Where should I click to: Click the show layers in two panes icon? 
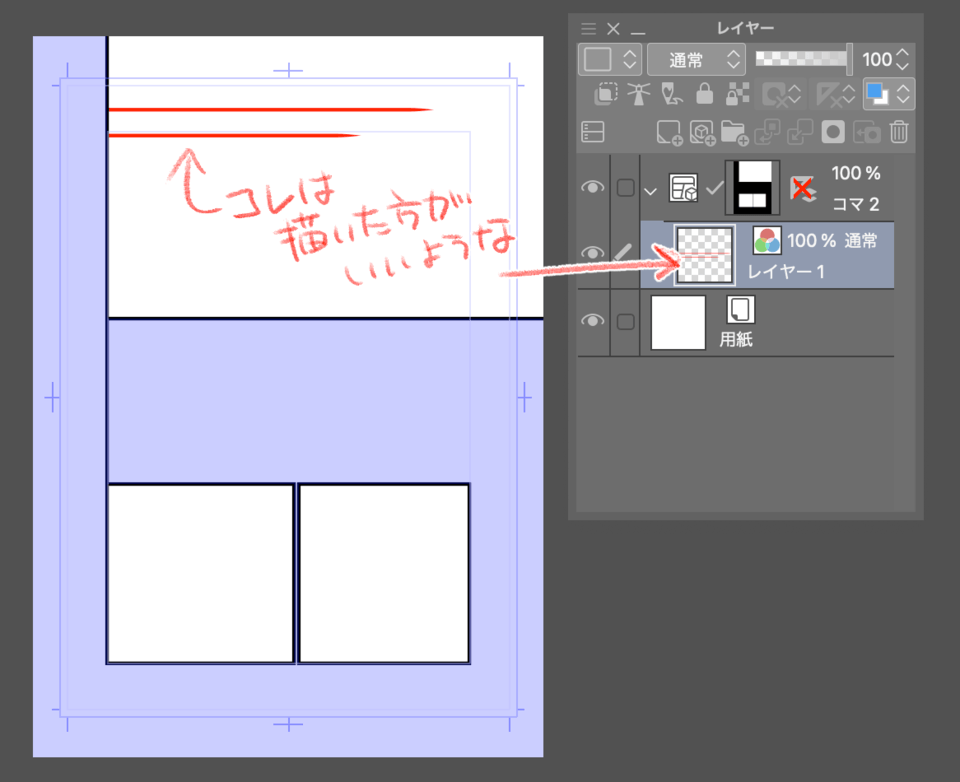(x=593, y=132)
